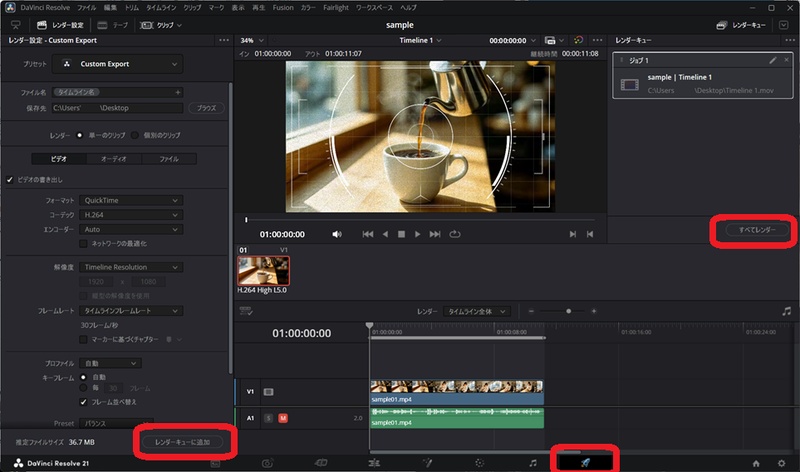Open the Color page icon
This screenshot has height=472, width=800.
[479, 463]
